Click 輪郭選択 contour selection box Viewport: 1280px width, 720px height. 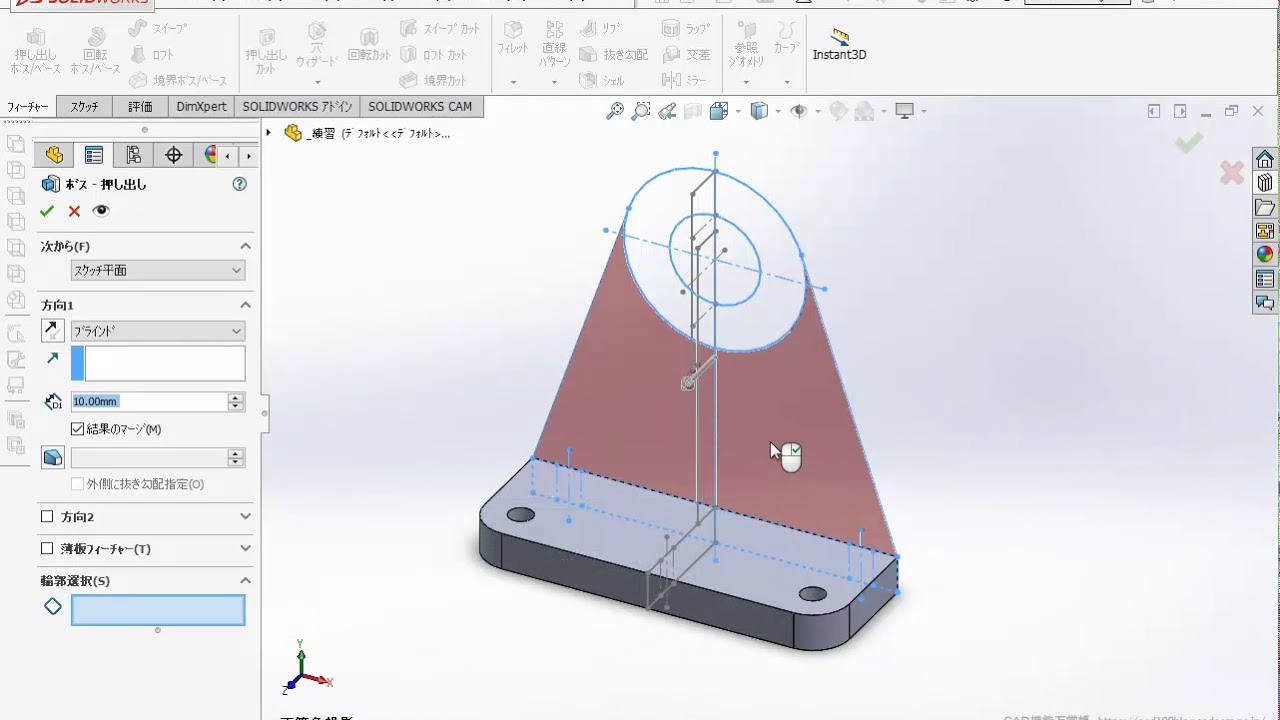[x=158, y=610]
